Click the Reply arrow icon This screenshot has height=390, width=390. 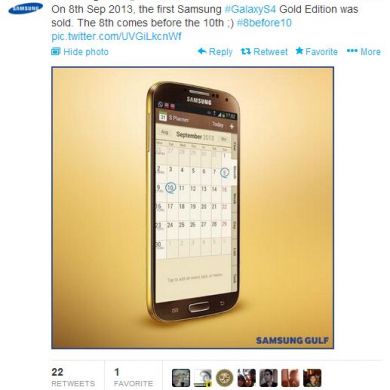point(202,51)
